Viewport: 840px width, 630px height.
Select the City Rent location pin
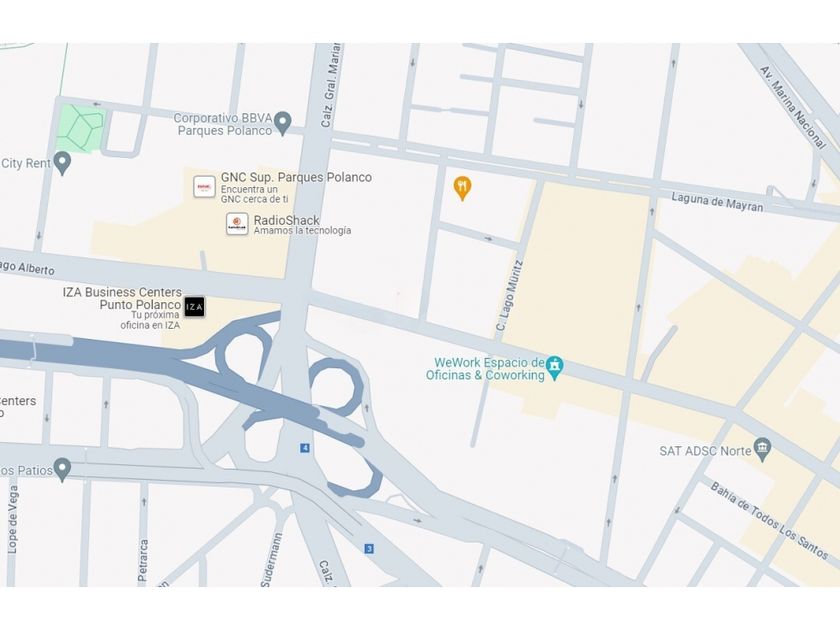[x=63, y=163]
